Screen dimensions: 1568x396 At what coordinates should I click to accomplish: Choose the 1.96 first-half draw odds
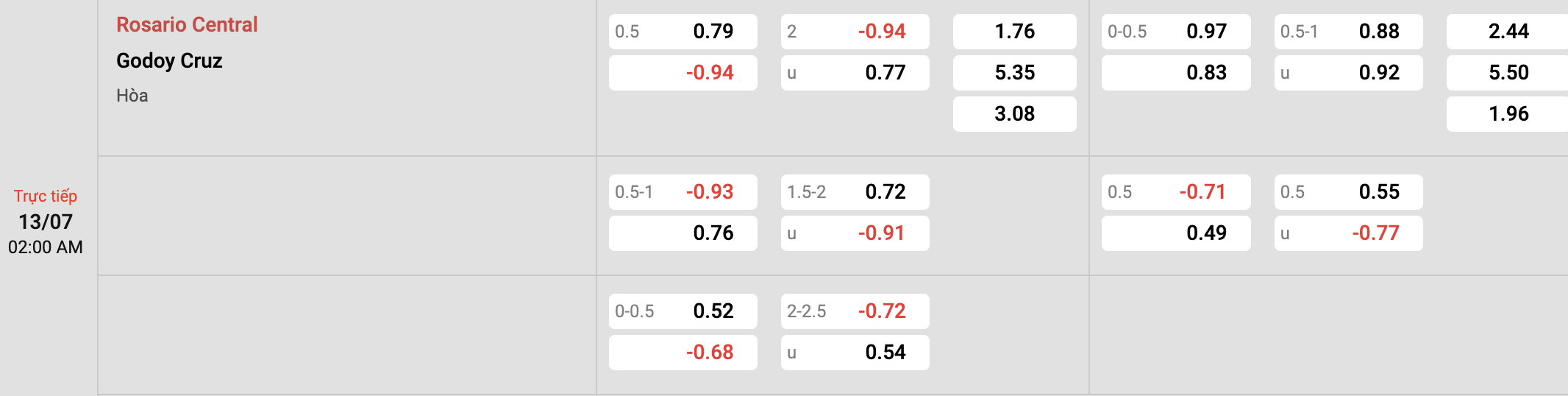point(1507,114)
